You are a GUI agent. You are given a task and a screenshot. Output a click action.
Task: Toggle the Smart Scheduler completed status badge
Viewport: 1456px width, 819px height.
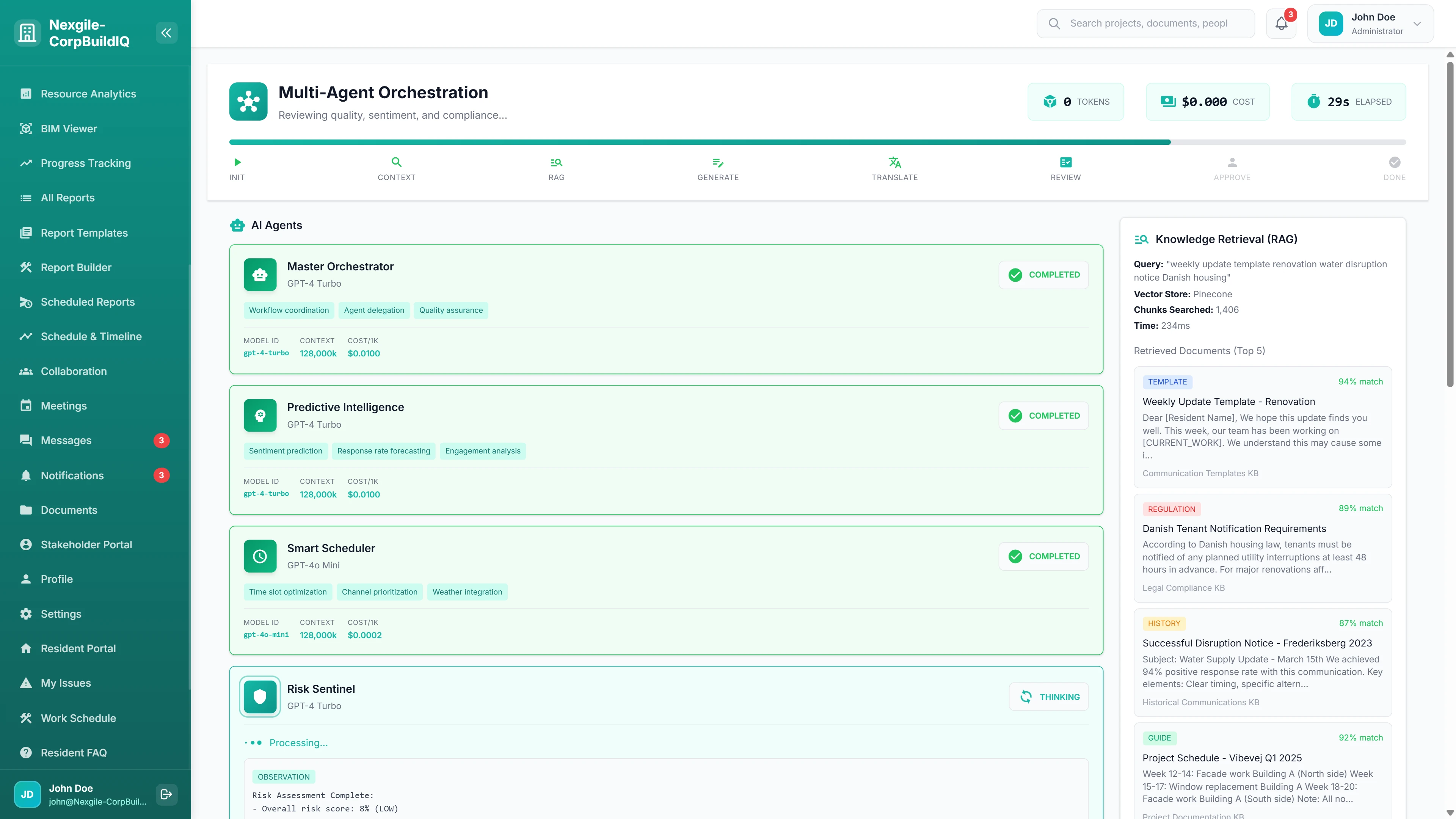tap(1043, 556)
